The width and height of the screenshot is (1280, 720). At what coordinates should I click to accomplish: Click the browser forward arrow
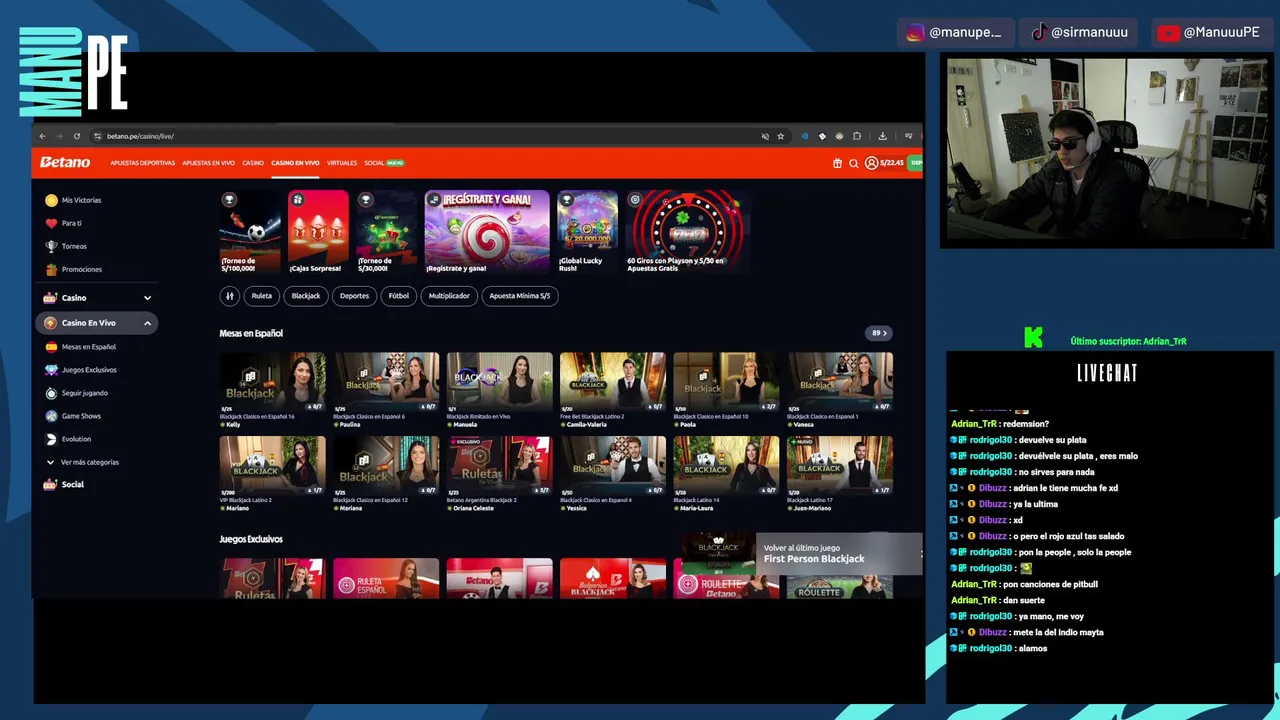click(x=59, y=136)
